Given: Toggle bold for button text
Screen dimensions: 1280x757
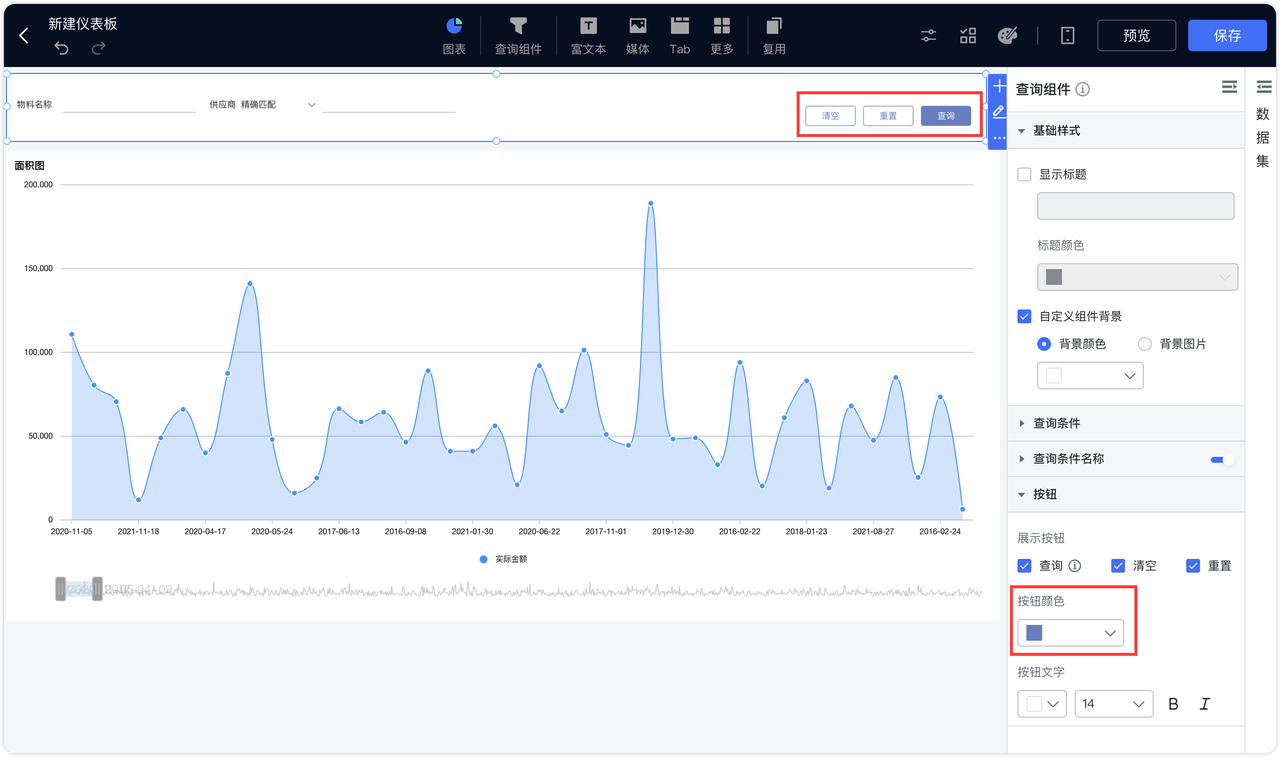Looking at the screenshot, I should [1174, 704].
